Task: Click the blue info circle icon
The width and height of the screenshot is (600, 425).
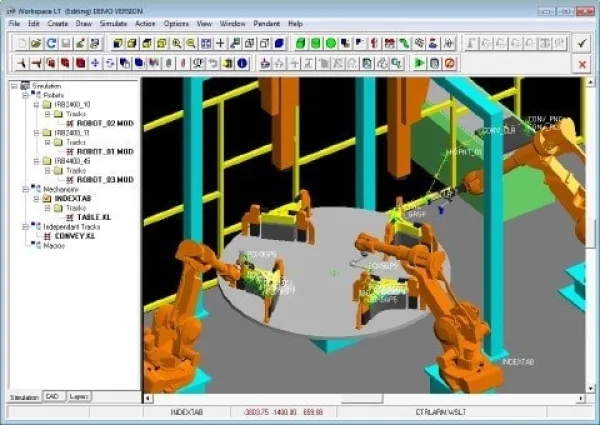Action: coord(242,63)
